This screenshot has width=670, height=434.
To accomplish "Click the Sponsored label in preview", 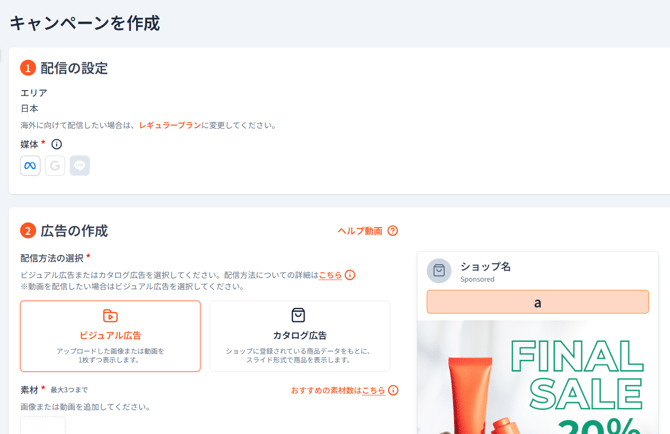I will point(477,279).
